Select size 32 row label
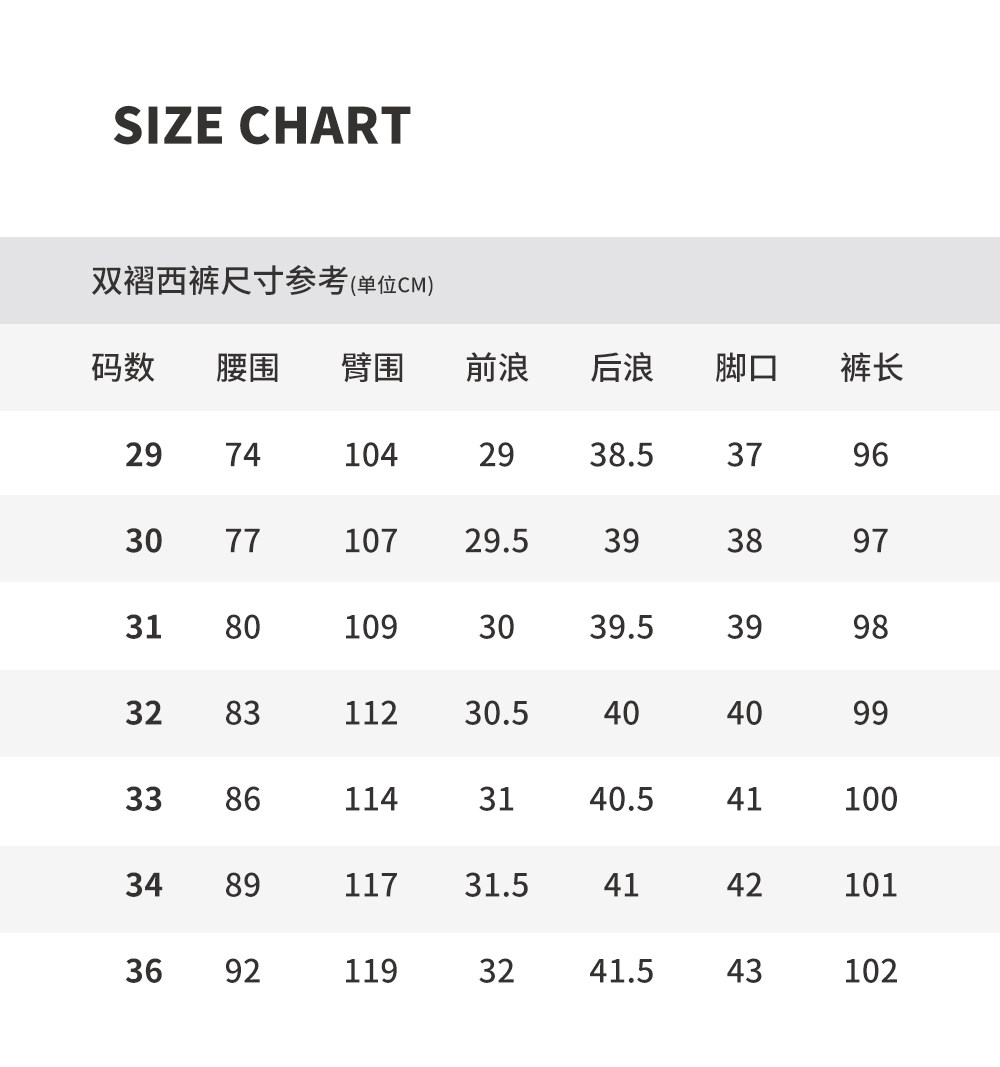The width and height of the screenshot is (1000, 1067). pos(143,713)
